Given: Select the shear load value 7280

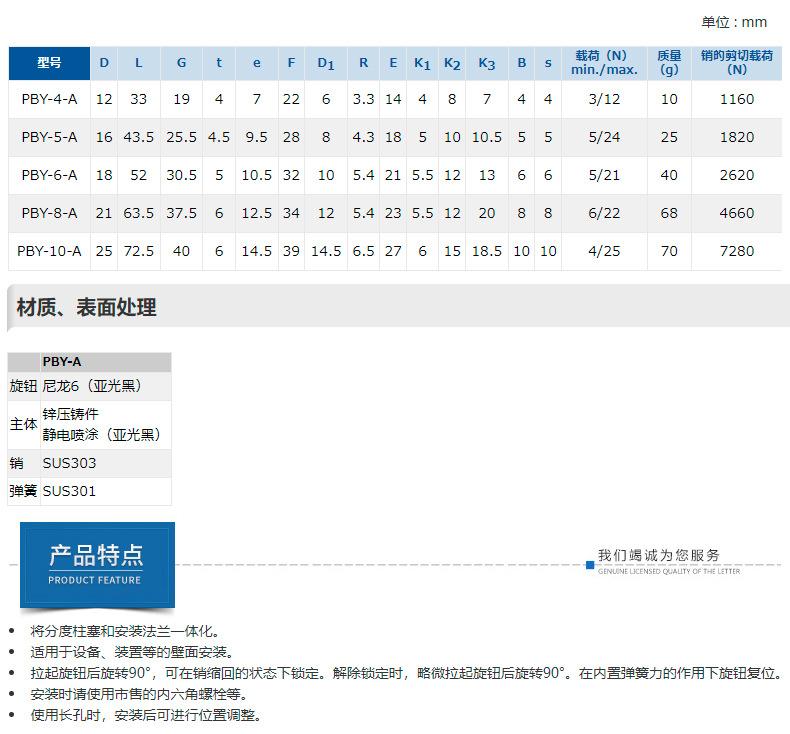Looking at the screenshot, I should pos(737,251).
